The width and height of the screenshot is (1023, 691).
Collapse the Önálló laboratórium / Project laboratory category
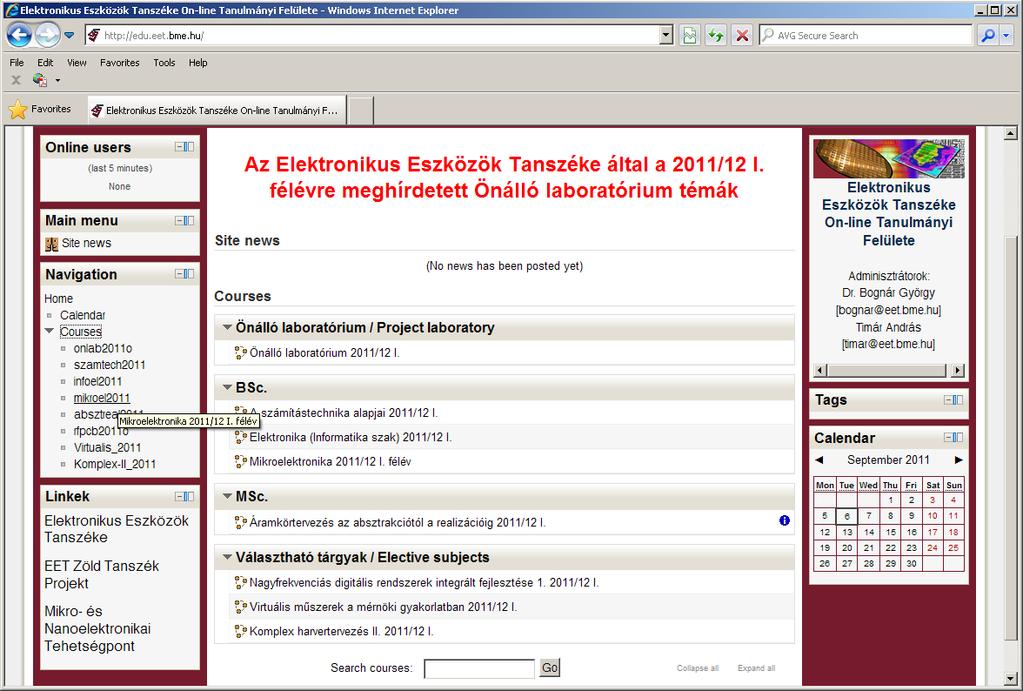[227, 327]
